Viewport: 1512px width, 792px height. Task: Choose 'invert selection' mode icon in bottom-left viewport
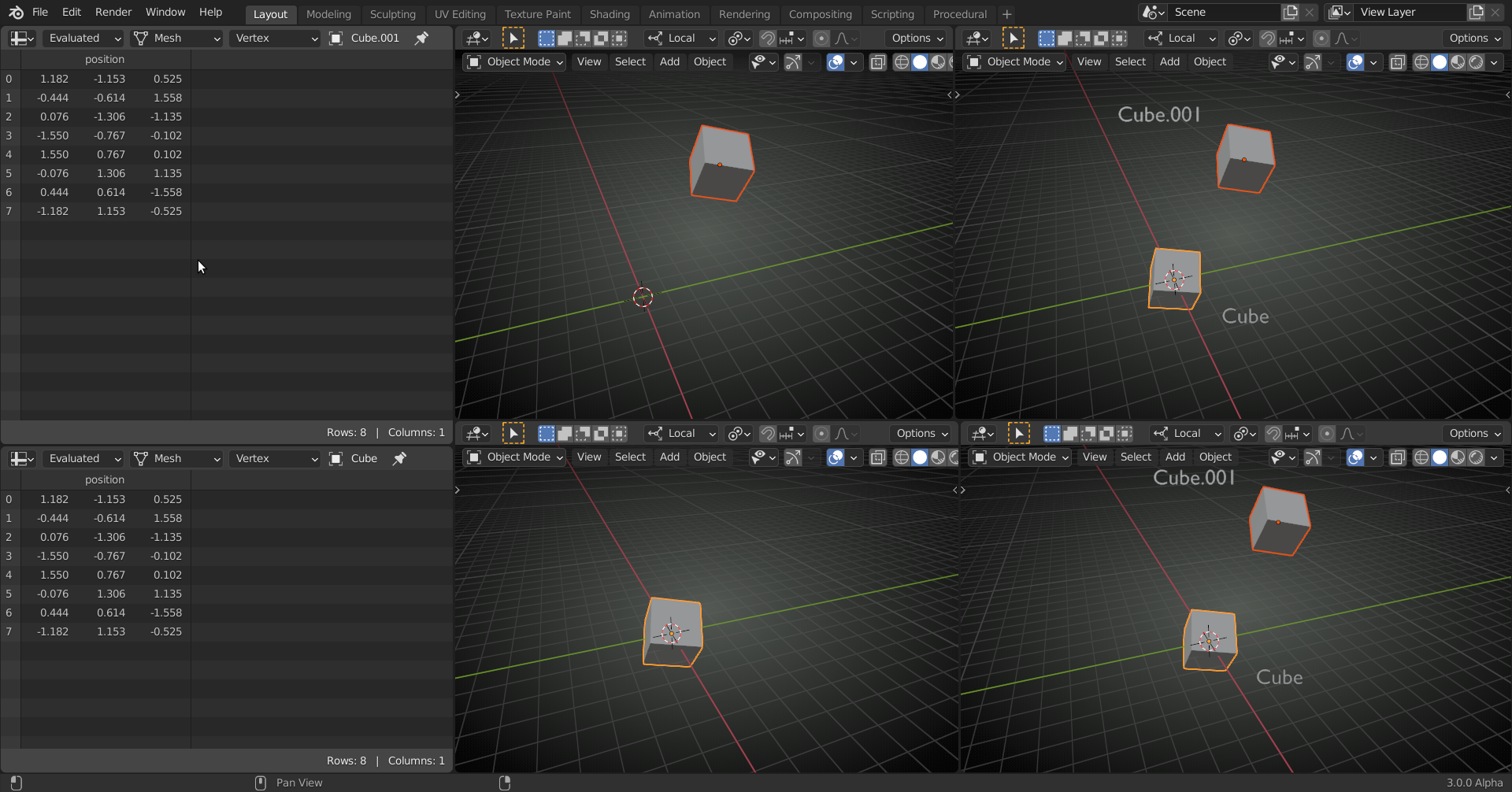601,433
